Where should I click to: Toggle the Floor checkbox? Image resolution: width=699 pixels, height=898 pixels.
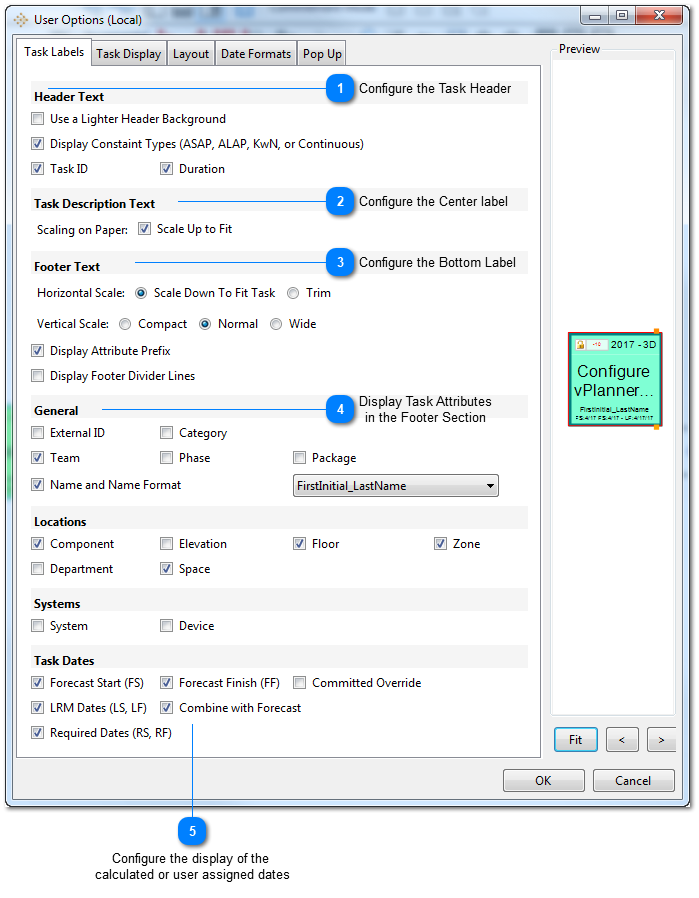(x=299, y=543)
